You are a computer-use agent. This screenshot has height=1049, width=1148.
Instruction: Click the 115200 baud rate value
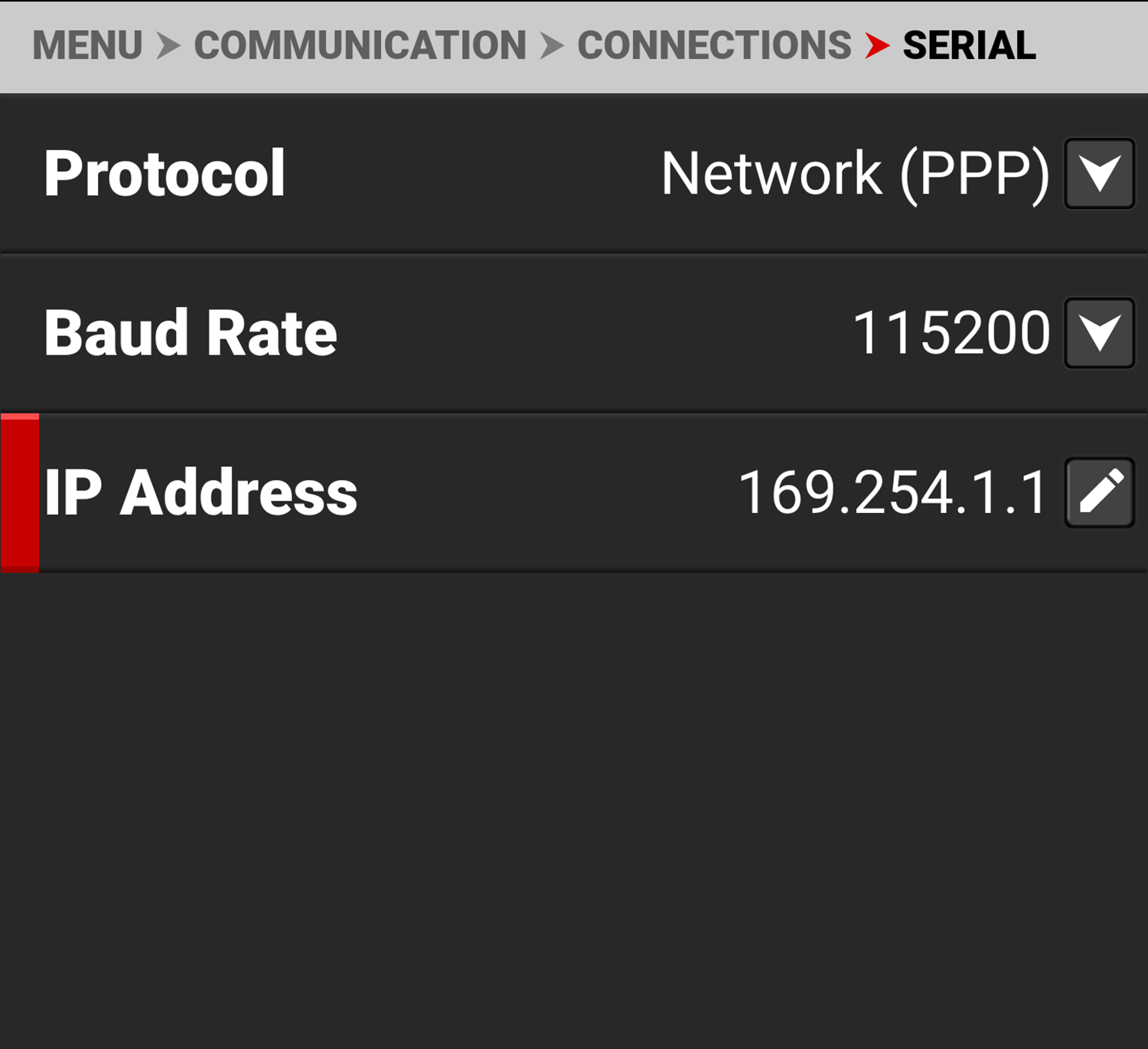951,333
